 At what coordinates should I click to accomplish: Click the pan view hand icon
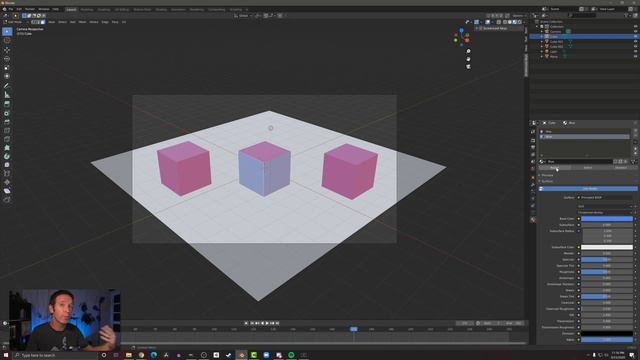tap(468, 59)
